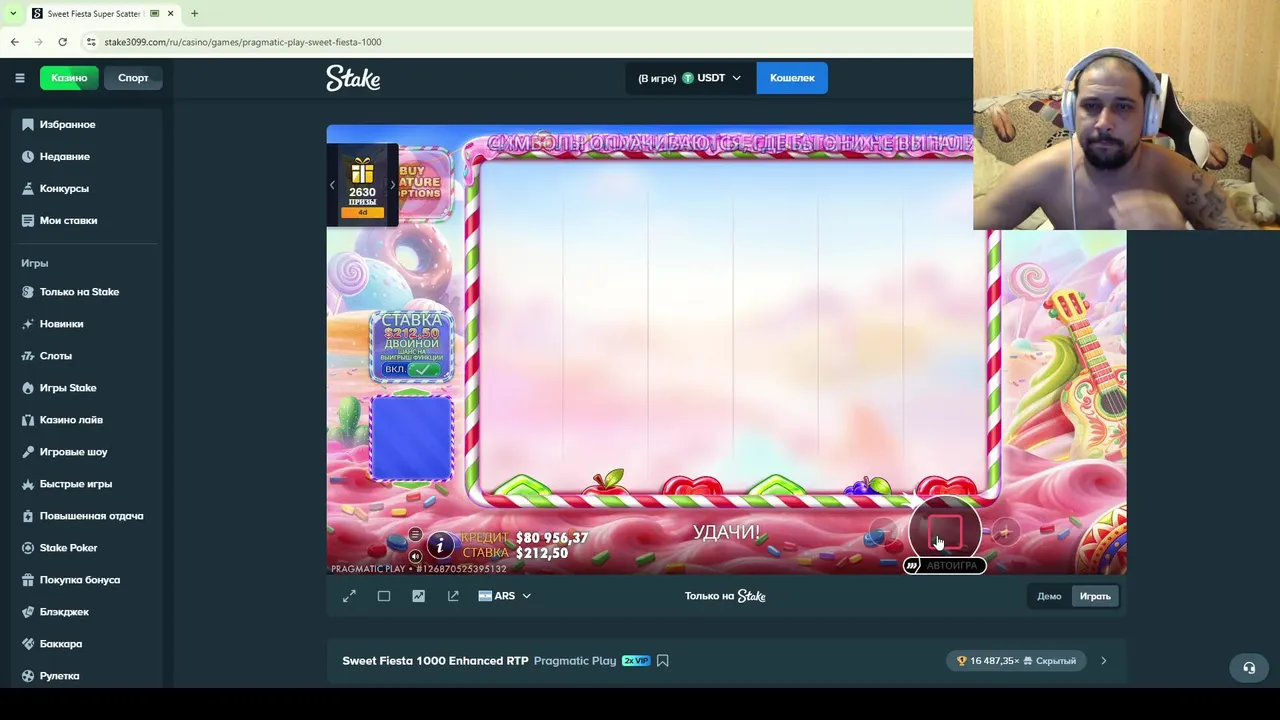Switch to Играть real play mode
This screenshot has width=1280, height=720.
(x=1095, y=596)
